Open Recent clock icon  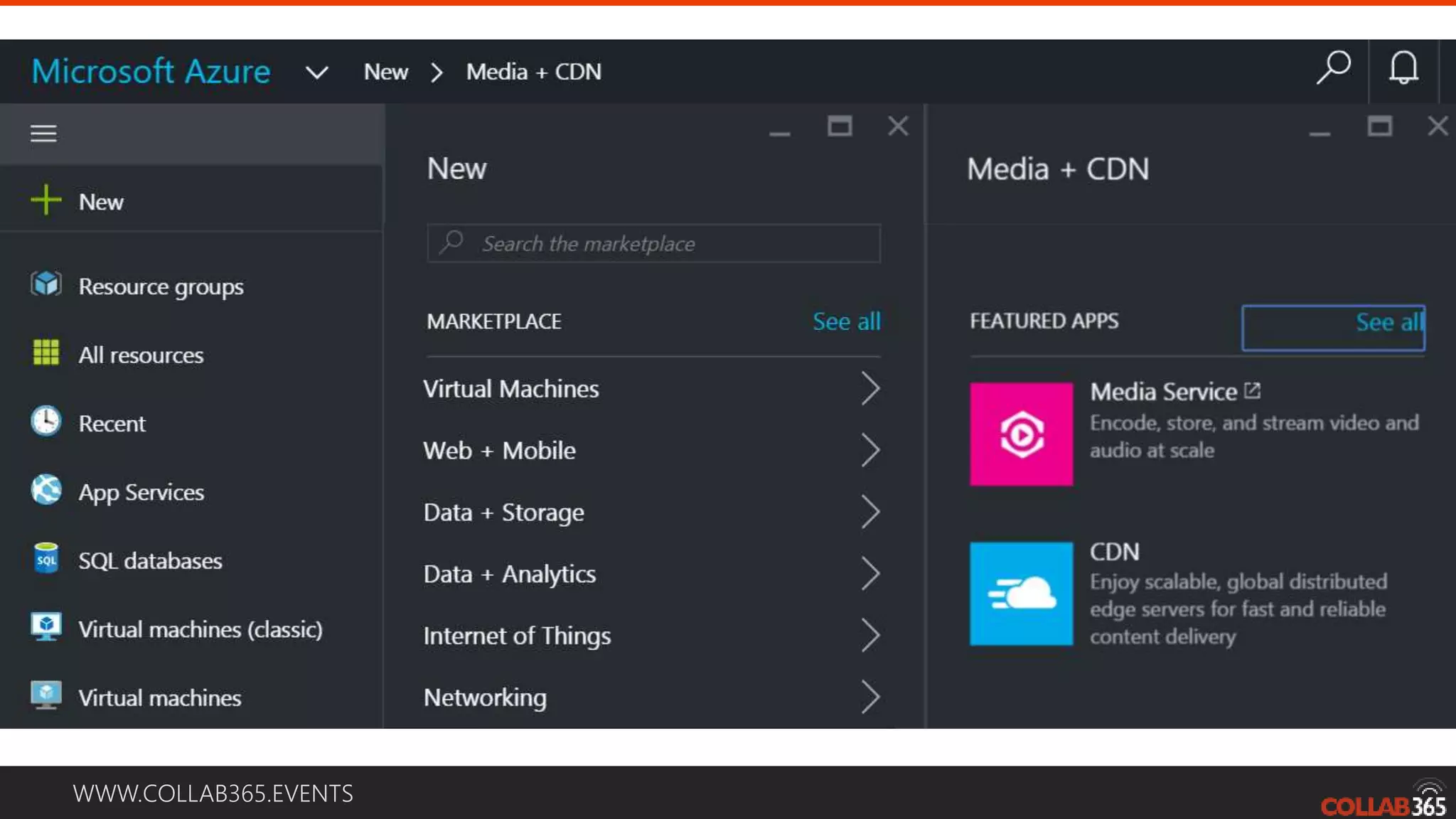(x=46, y=421)
